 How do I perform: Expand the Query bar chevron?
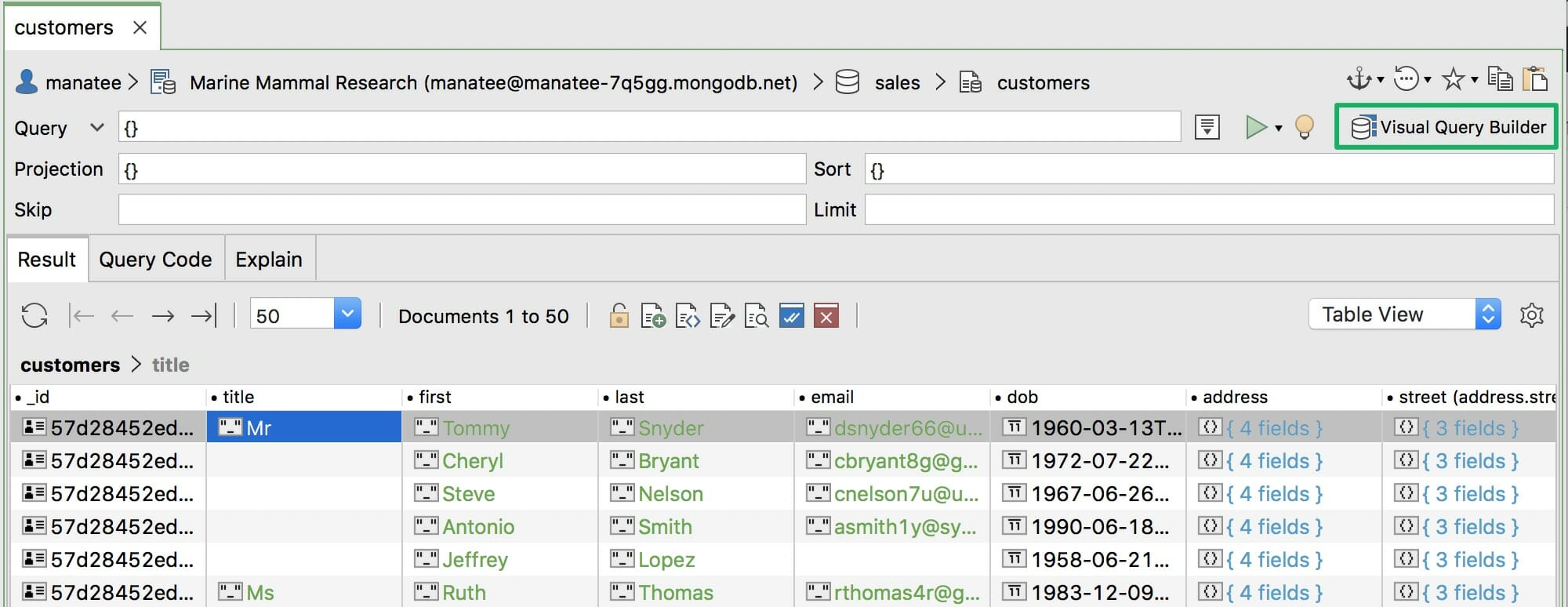point(96,127)
